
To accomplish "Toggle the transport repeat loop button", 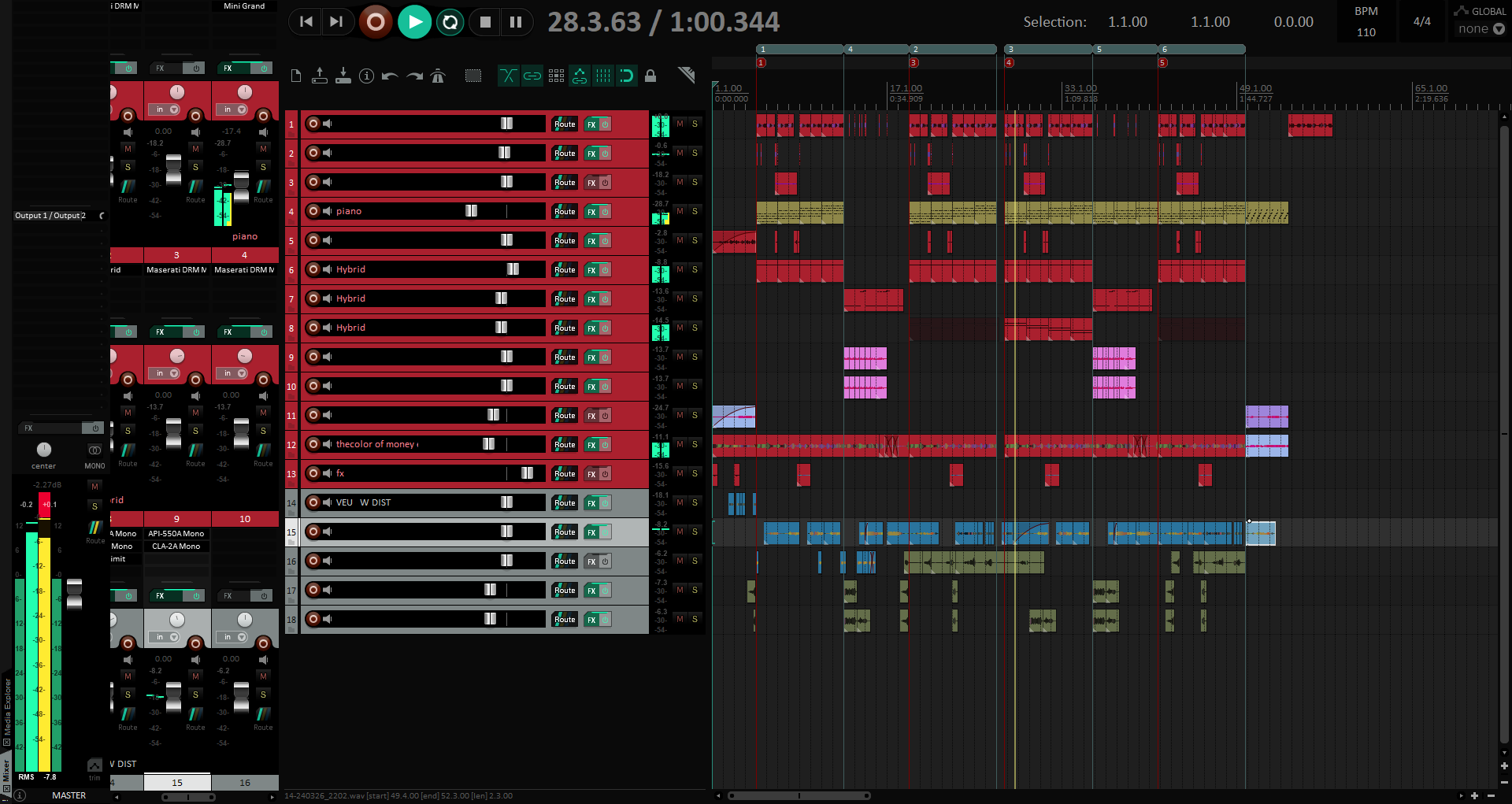I will click(x=450, y=22).
